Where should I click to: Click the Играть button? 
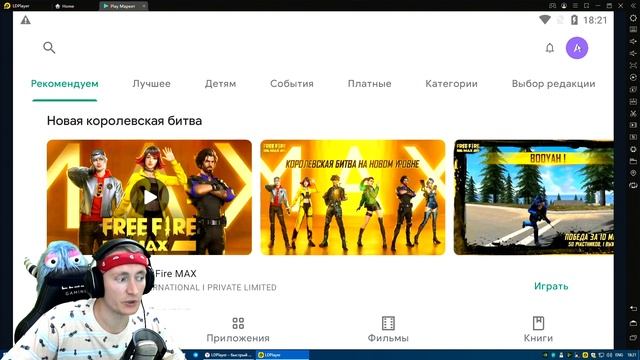[x=551, y=286]
